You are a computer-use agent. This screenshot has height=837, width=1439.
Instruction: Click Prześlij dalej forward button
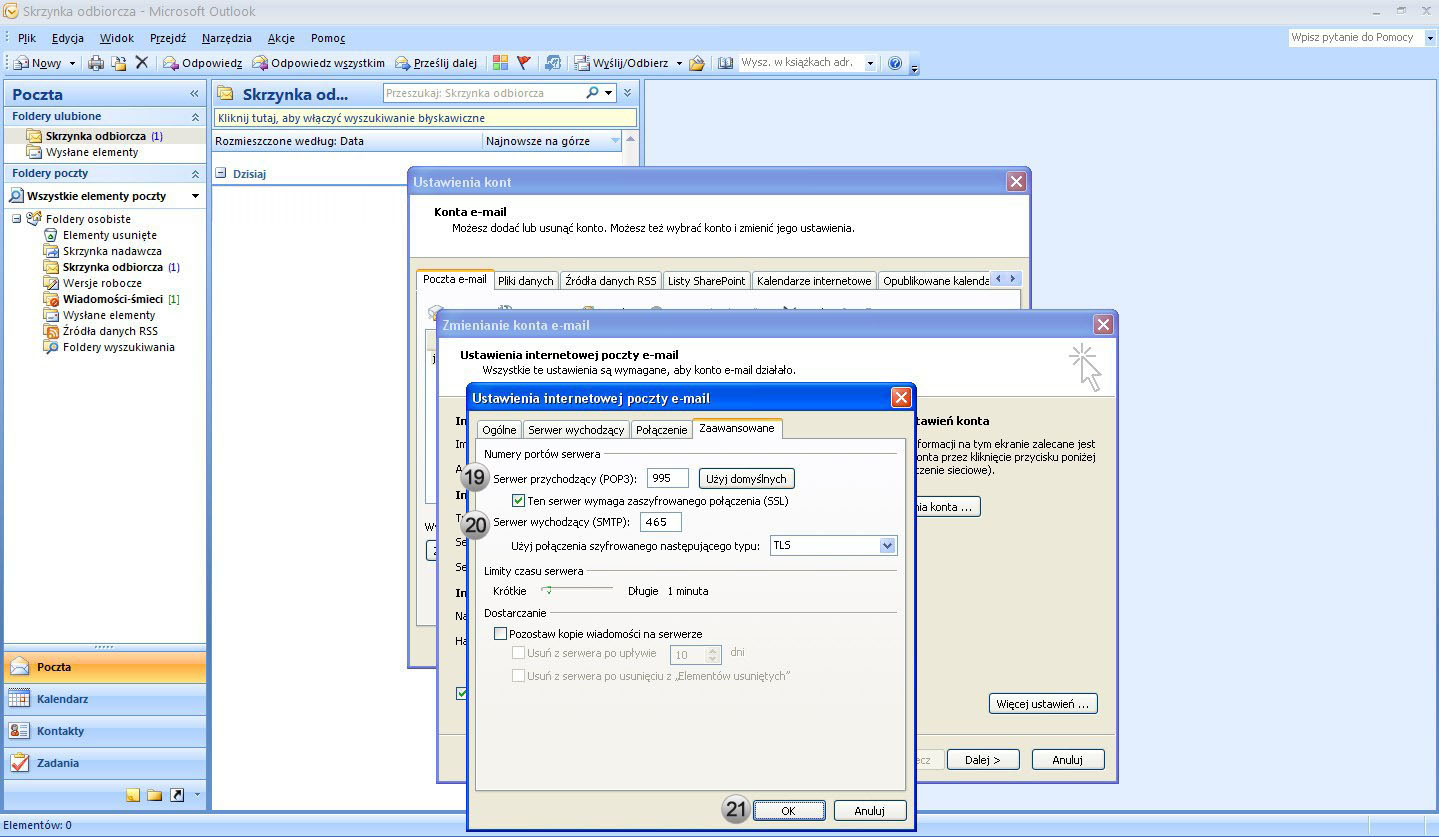pyautogui.click(x=435, y=63)
